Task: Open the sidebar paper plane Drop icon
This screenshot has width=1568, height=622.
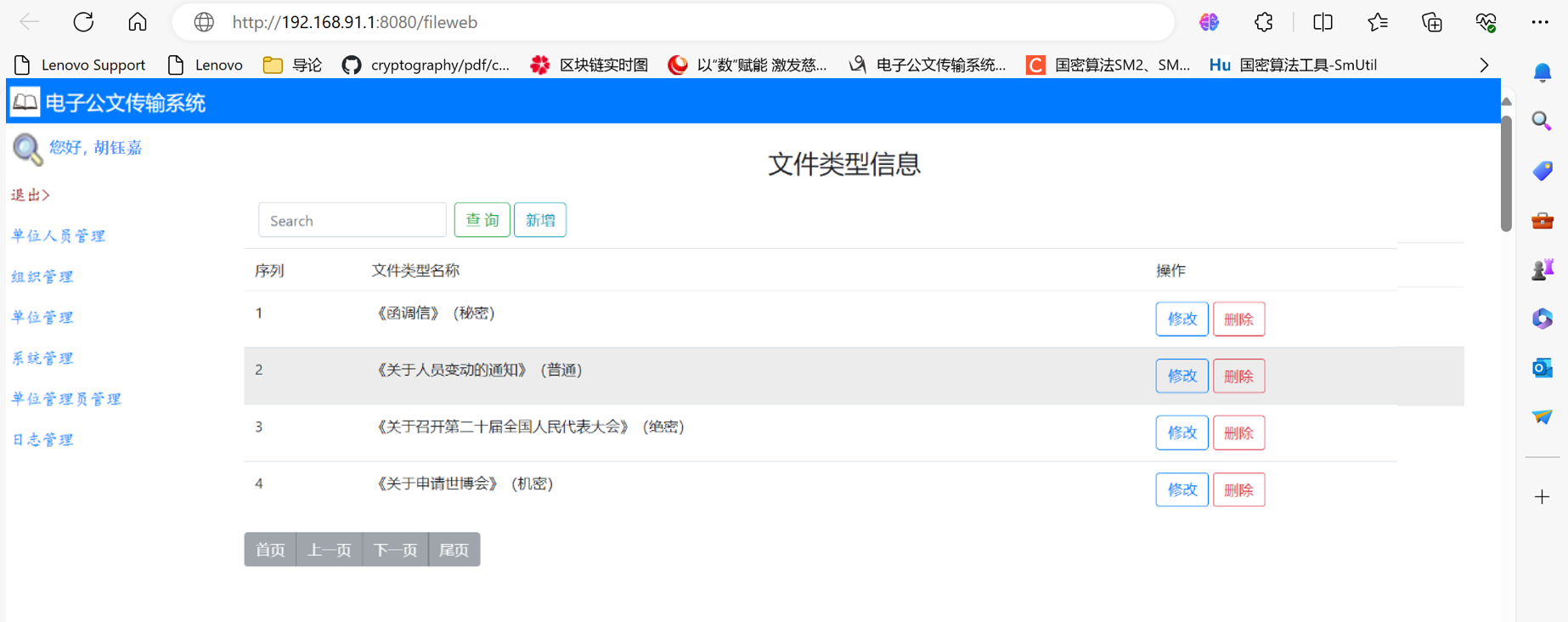Action: 1543,416
